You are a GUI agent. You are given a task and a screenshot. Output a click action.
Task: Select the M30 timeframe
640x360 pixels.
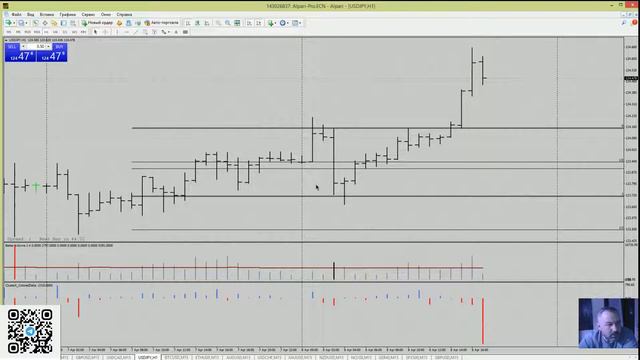pyautogui.click(x=37, y=32)
